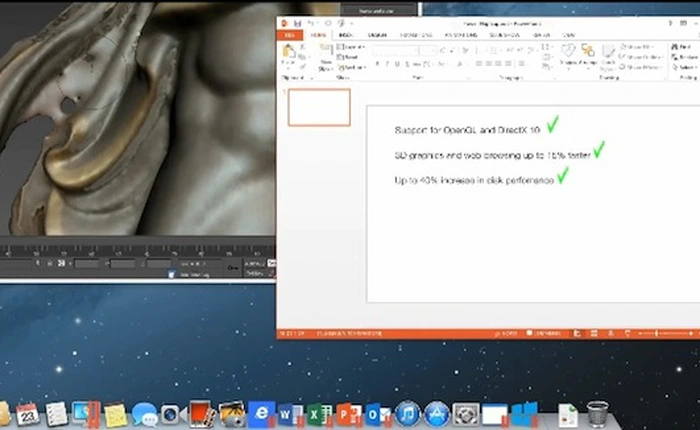Switch to the DESIGN tab
Viewport: 700px width, 430px height.
377,35
